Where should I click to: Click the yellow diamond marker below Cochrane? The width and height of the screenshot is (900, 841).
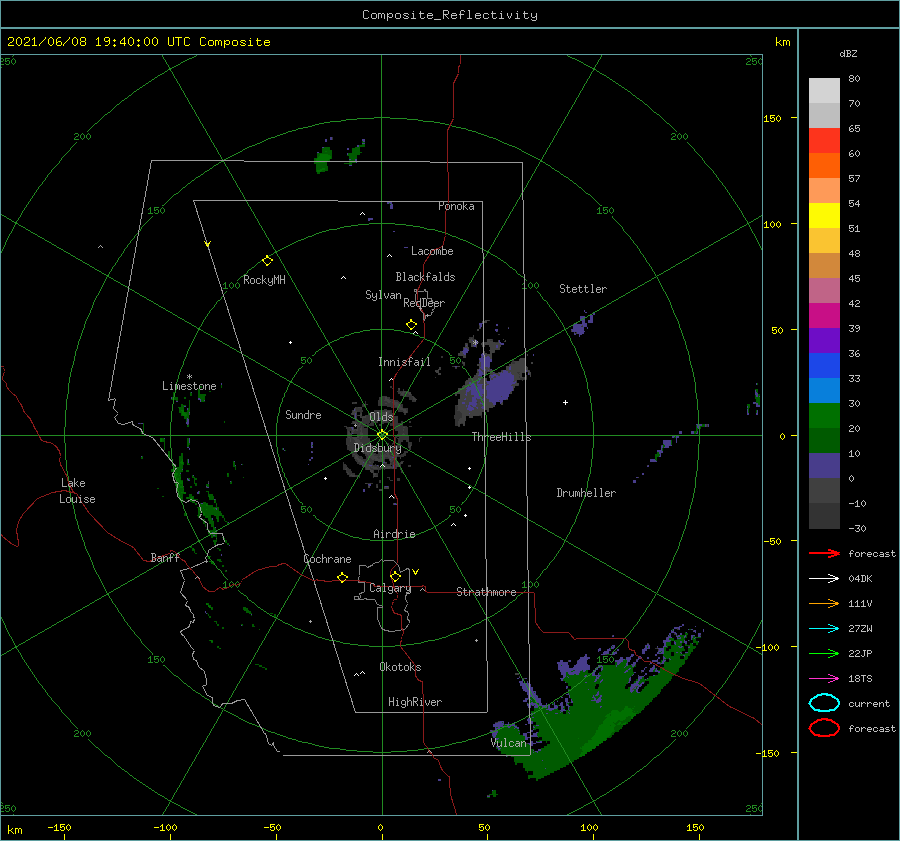(342, 577)
